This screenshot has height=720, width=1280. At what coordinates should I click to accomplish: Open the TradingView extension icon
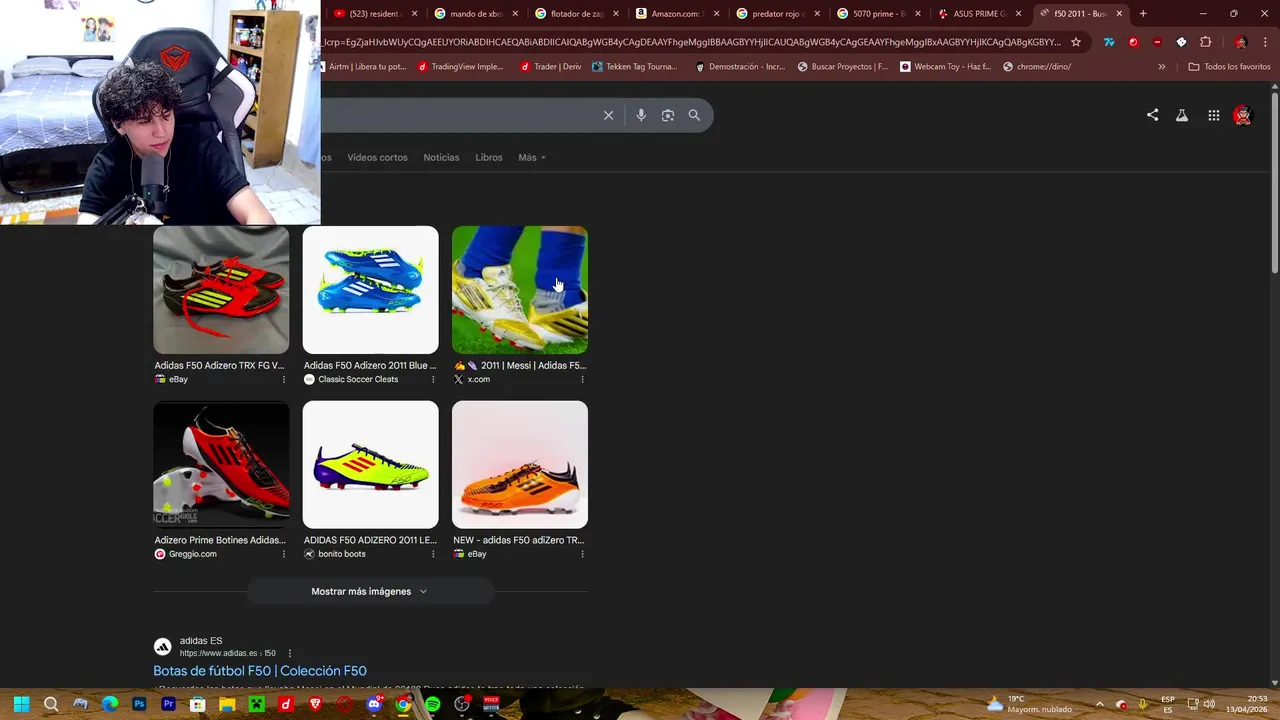1108,42
